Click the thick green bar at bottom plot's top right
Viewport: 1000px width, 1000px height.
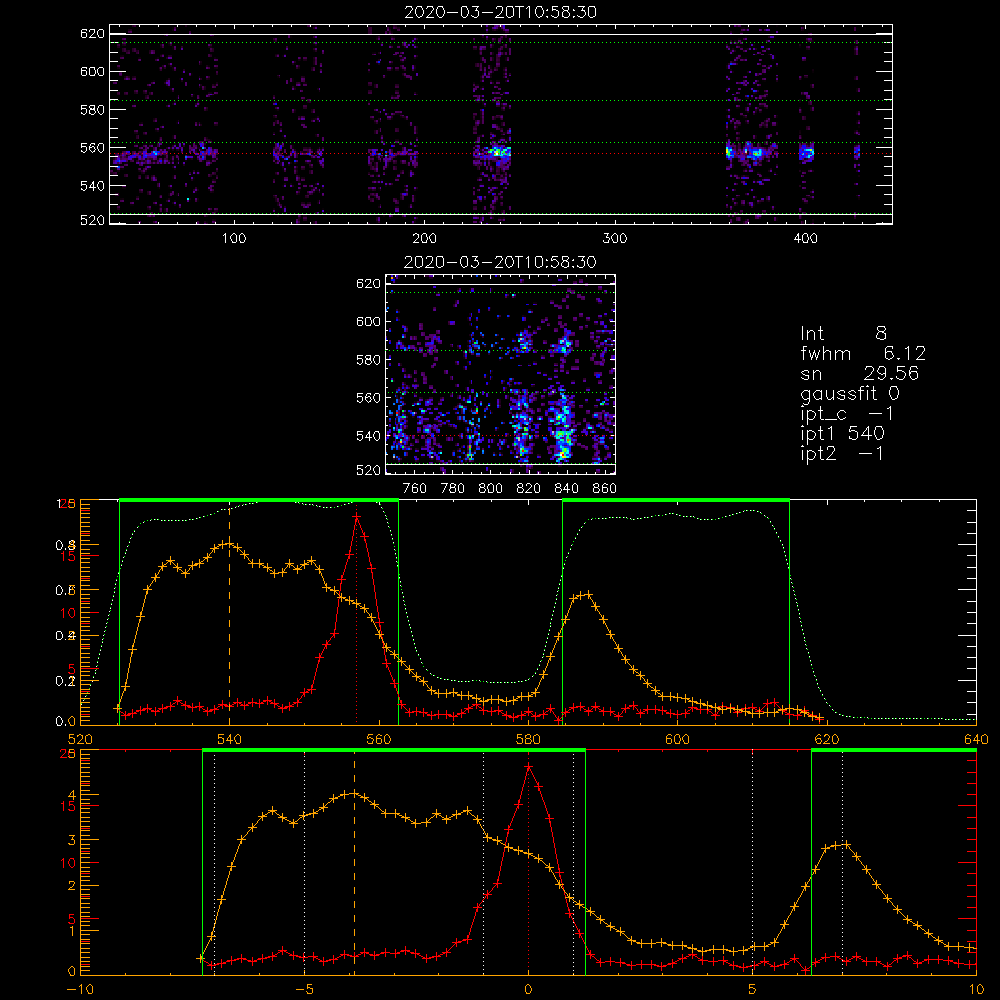coord(893,750)
